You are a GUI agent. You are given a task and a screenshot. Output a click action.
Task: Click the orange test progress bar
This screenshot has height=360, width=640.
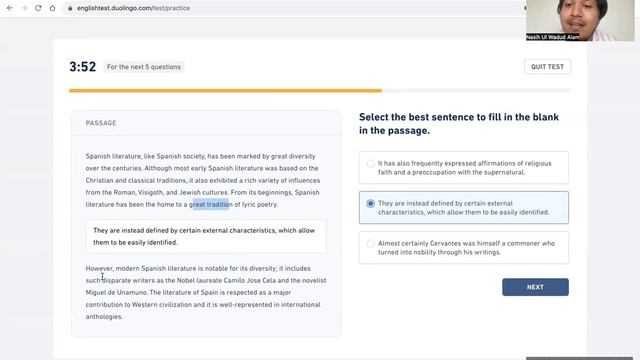(x=225, y=91)
